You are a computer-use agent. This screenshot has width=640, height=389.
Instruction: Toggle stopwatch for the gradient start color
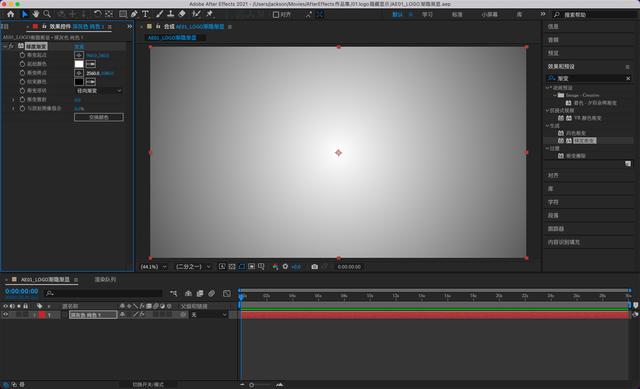click(22, 64)
